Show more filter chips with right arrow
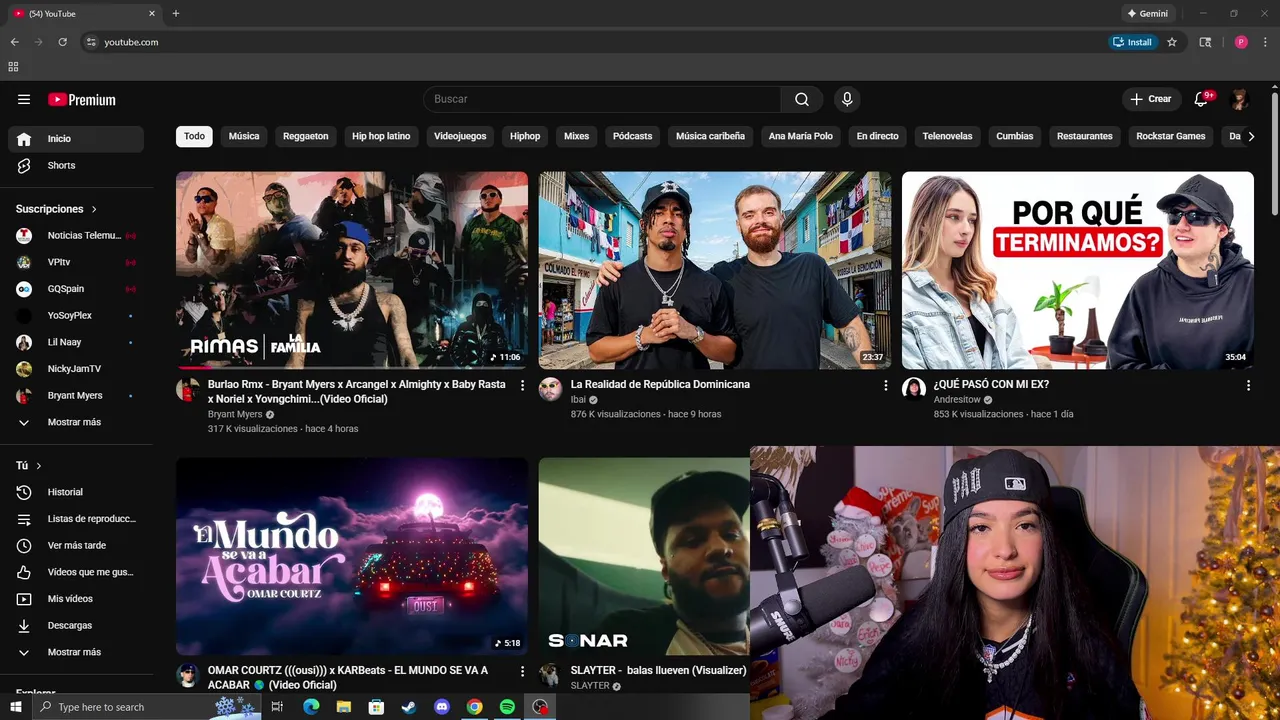Viewport: 1280px width, 720px height. pyautogui.click(x=1250, y=136)
